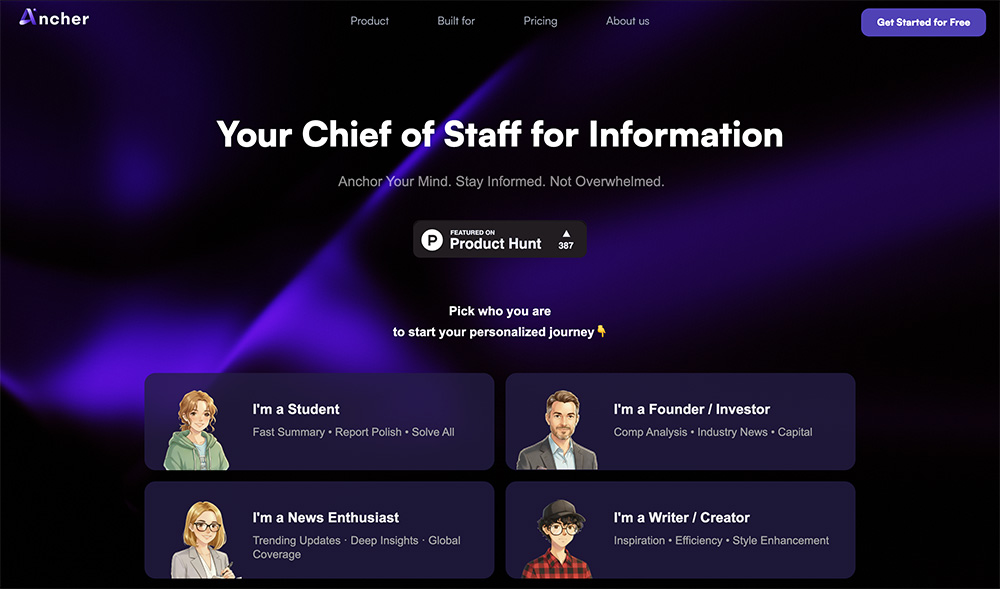Select the Founder avatar in gray suit
1000x589 pixels.
pos(557,430)
